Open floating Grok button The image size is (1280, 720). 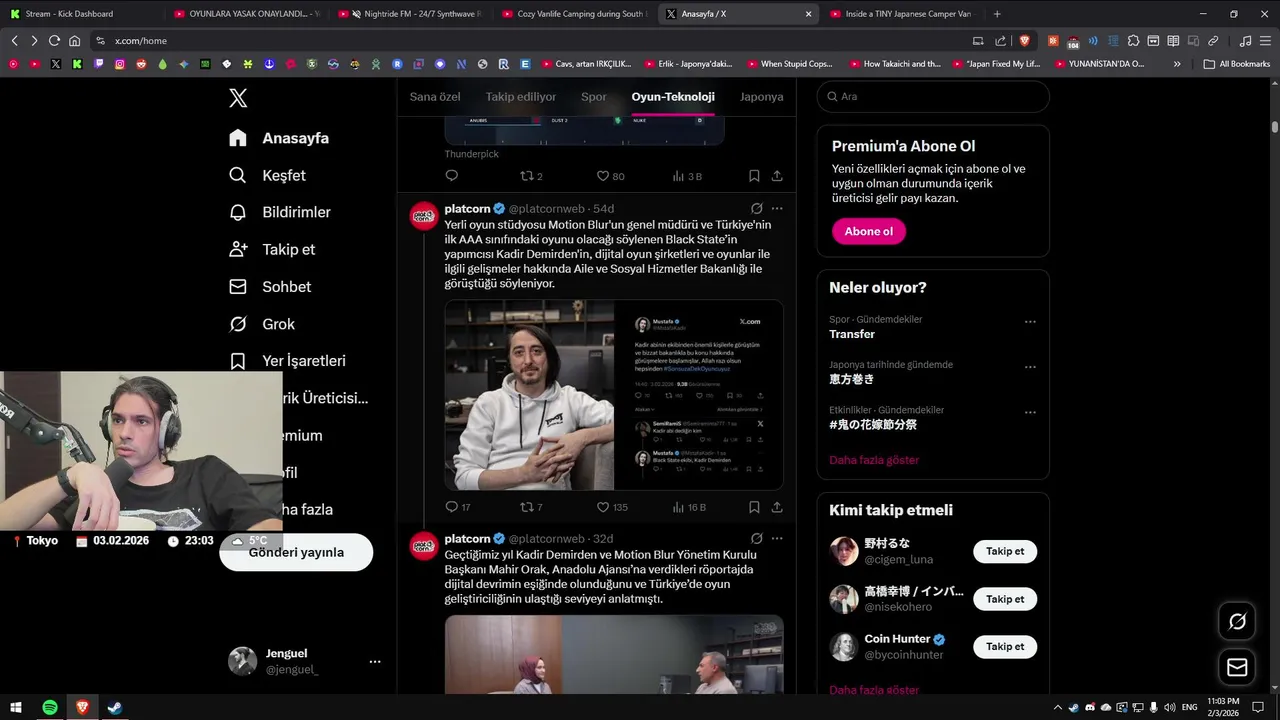coord(1237,622)
